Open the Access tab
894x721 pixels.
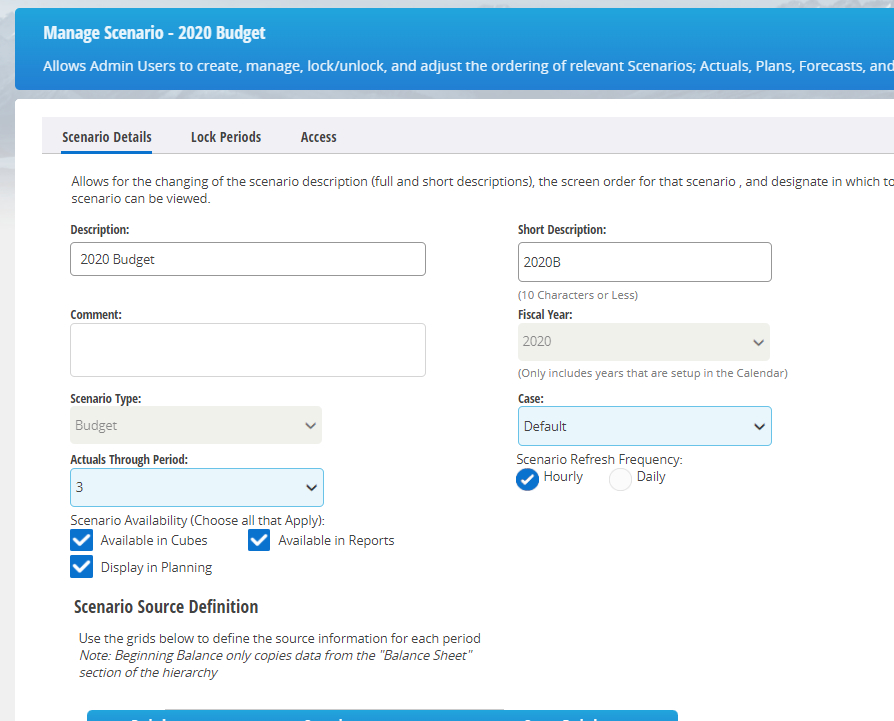click(318, 137)
